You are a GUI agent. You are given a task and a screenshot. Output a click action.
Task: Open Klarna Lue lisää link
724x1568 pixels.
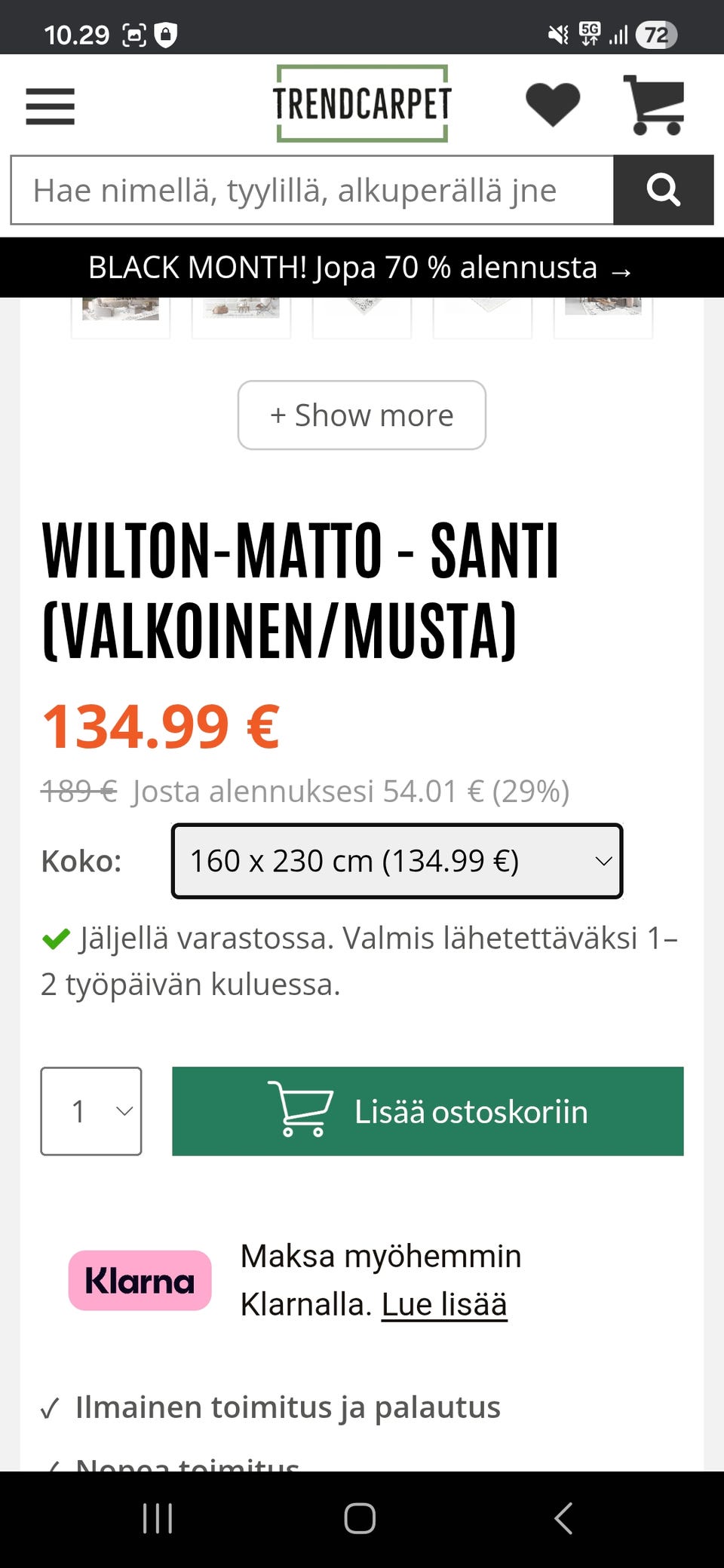444,1304
